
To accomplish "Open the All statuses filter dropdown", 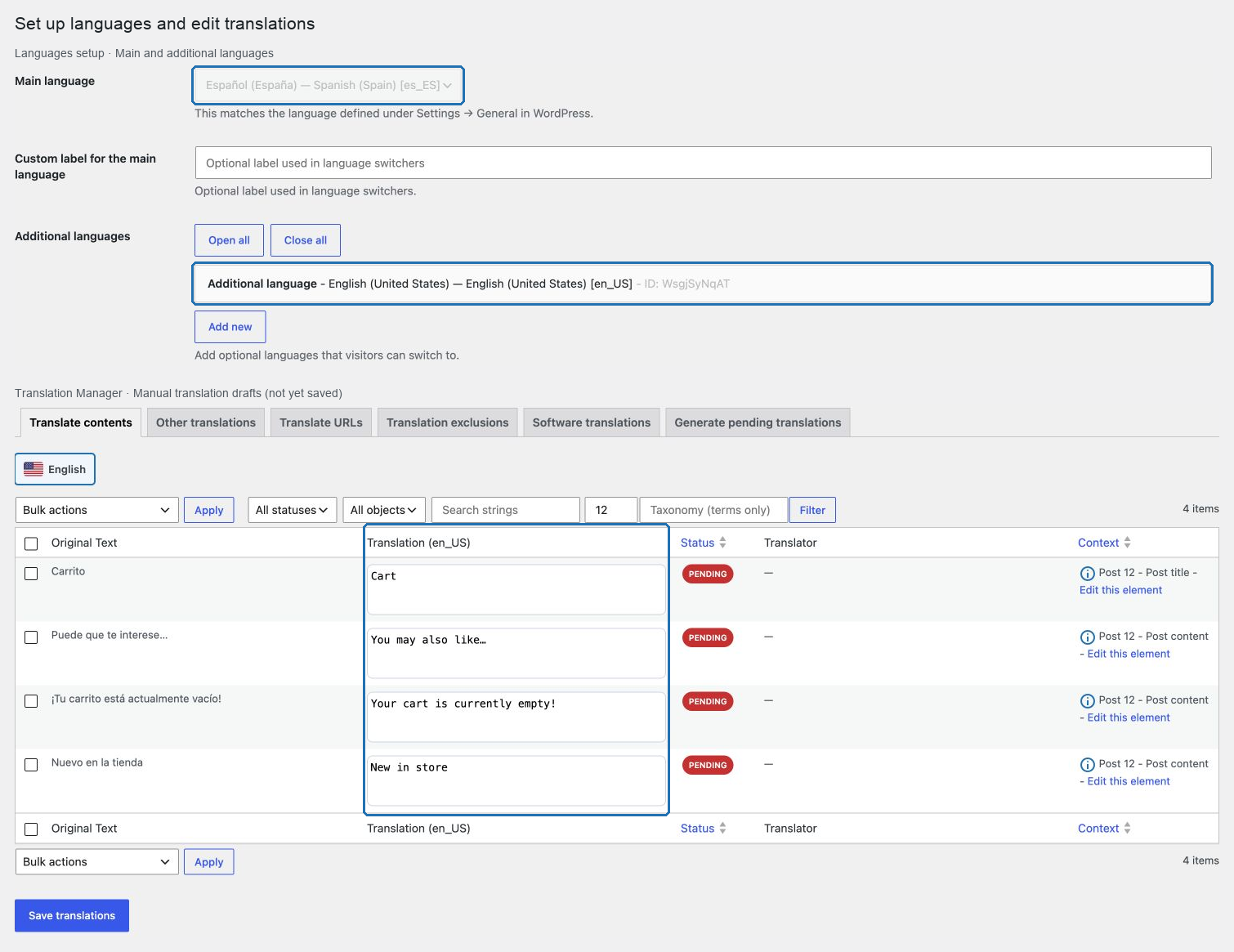I will point(292,510).
